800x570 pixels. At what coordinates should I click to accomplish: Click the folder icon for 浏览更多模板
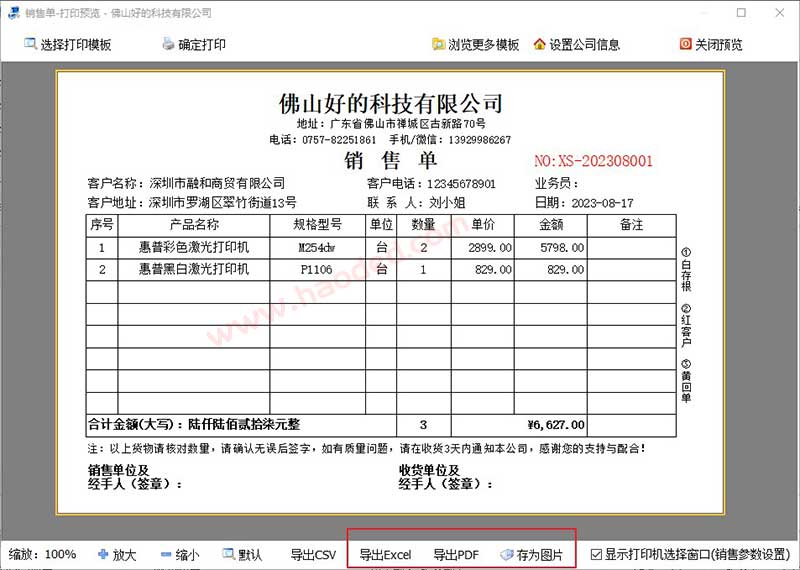point(438,44)
